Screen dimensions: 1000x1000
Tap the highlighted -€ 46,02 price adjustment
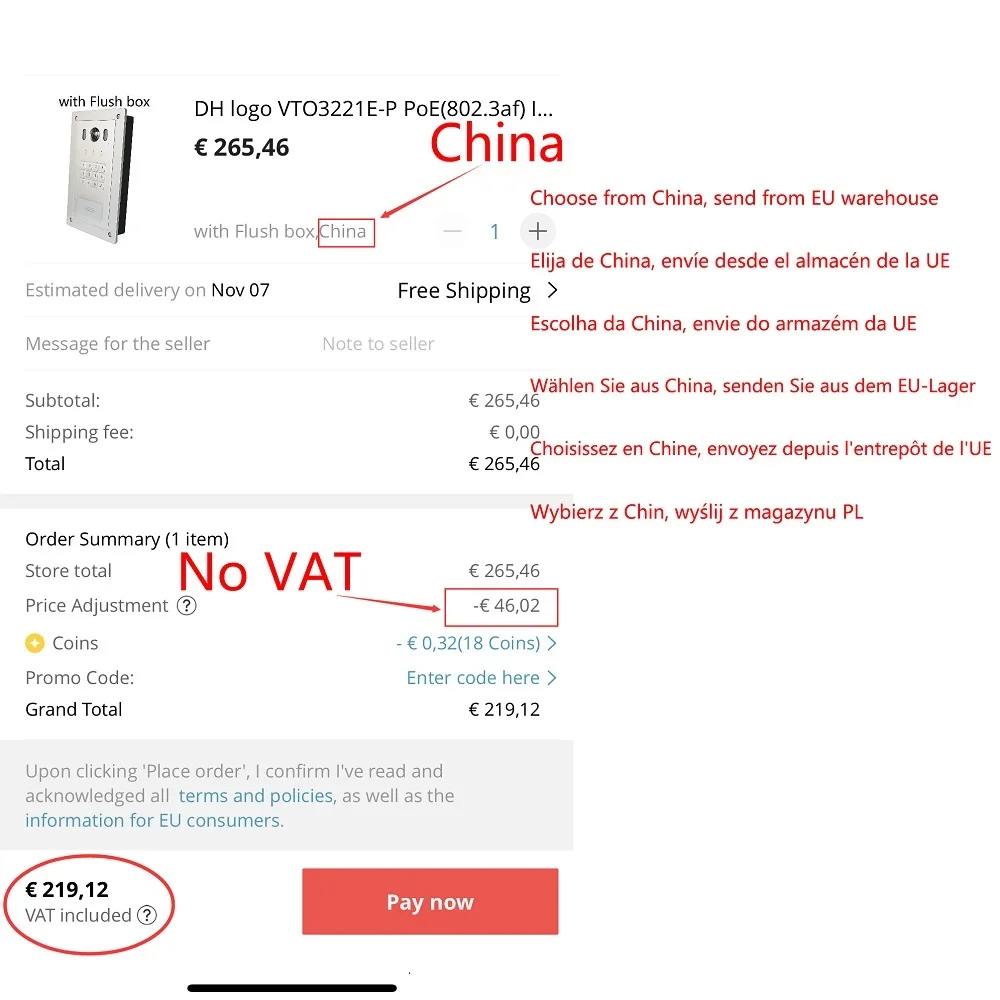click(501, 607)
